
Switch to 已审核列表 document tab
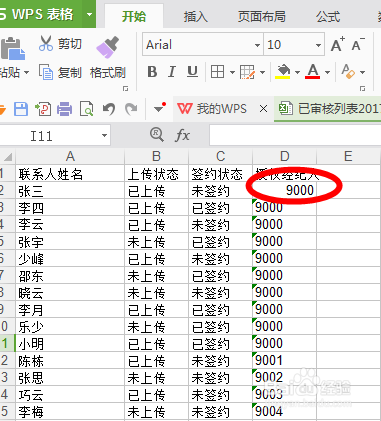(x=328, y=109)
